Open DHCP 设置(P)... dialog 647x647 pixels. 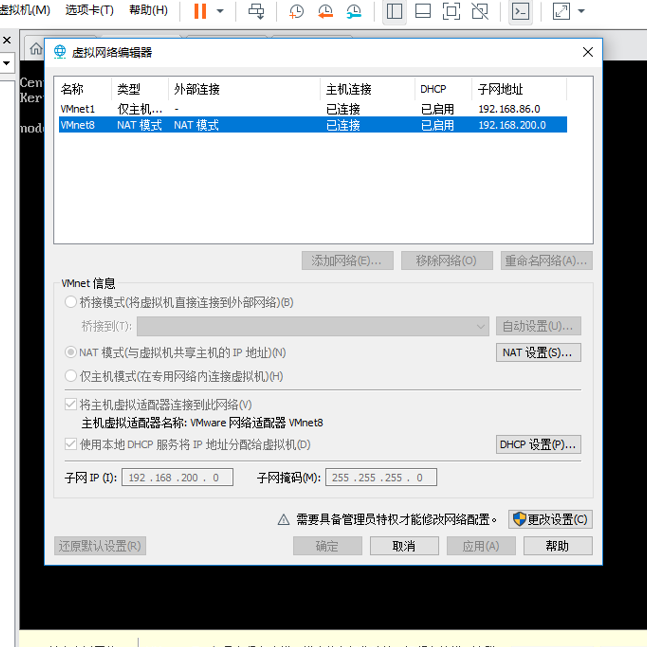538,444
